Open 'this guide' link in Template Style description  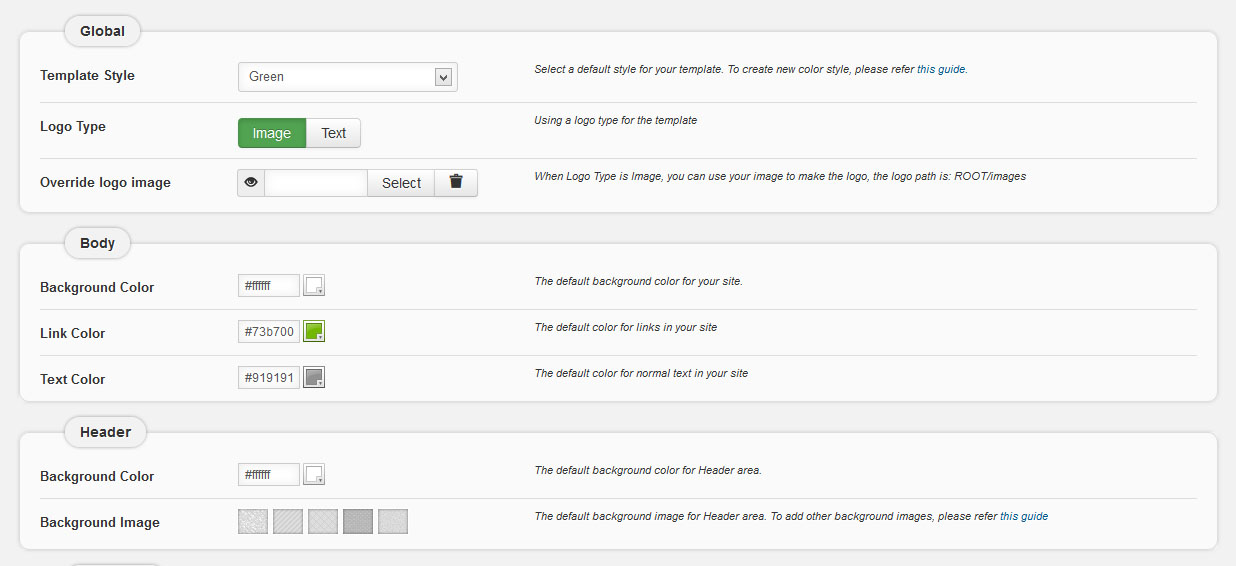click(941, 70)
